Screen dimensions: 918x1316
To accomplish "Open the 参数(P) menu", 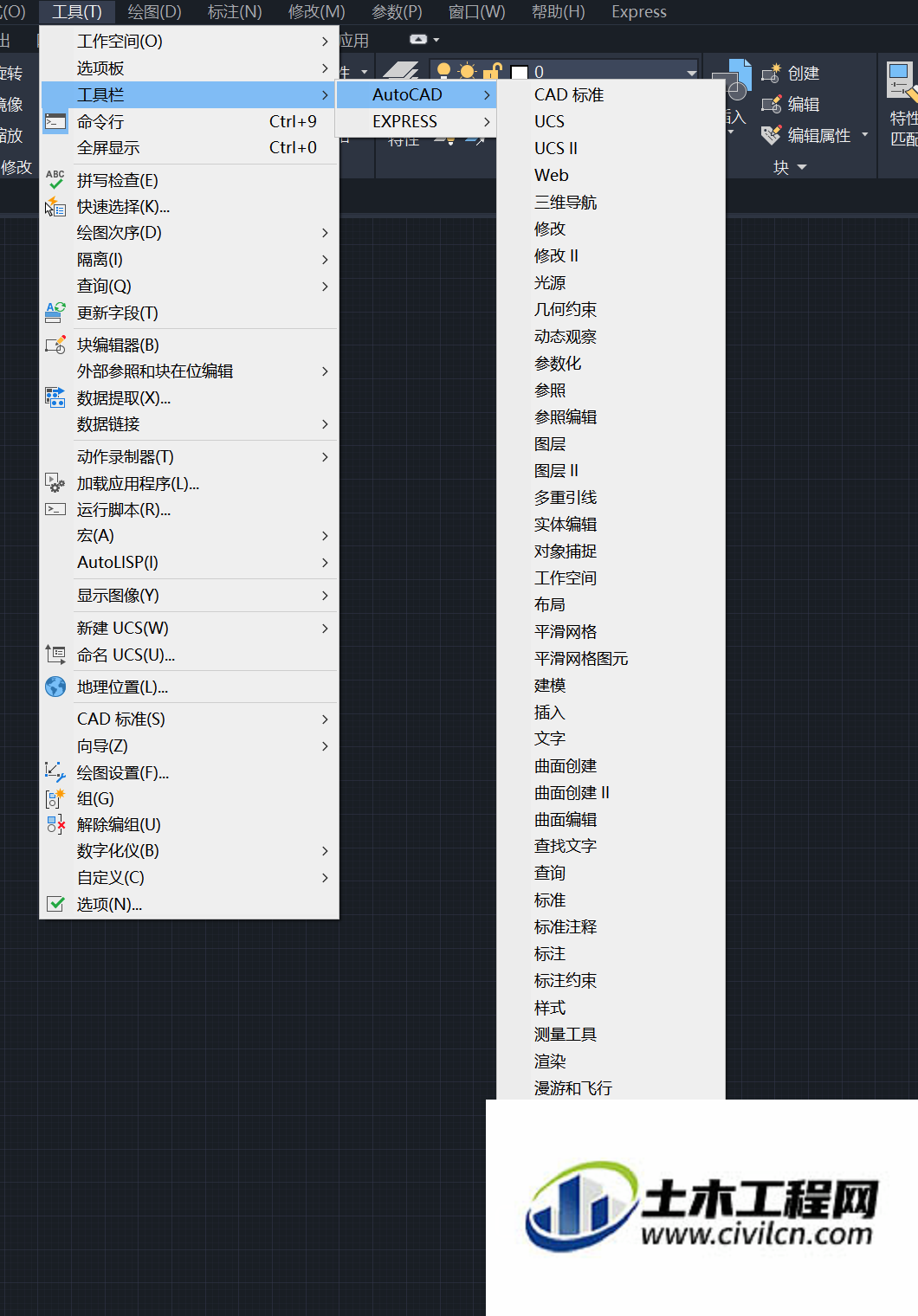I will (397, 12).
